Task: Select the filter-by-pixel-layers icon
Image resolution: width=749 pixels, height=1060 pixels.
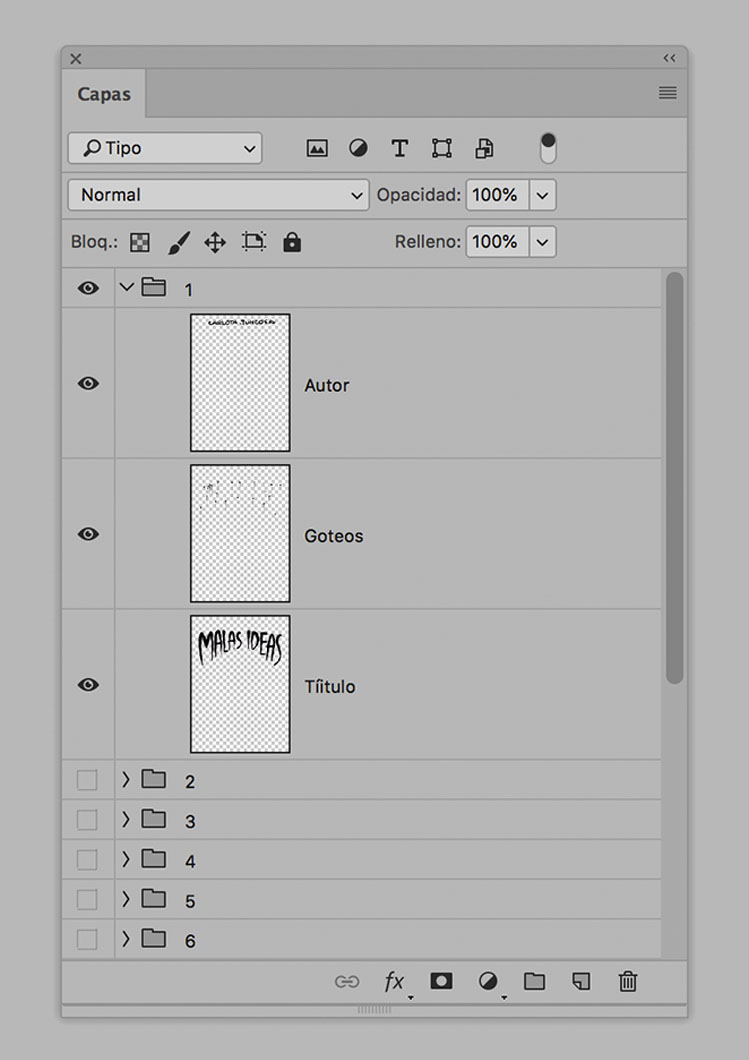Action: [x=316, y=147]
